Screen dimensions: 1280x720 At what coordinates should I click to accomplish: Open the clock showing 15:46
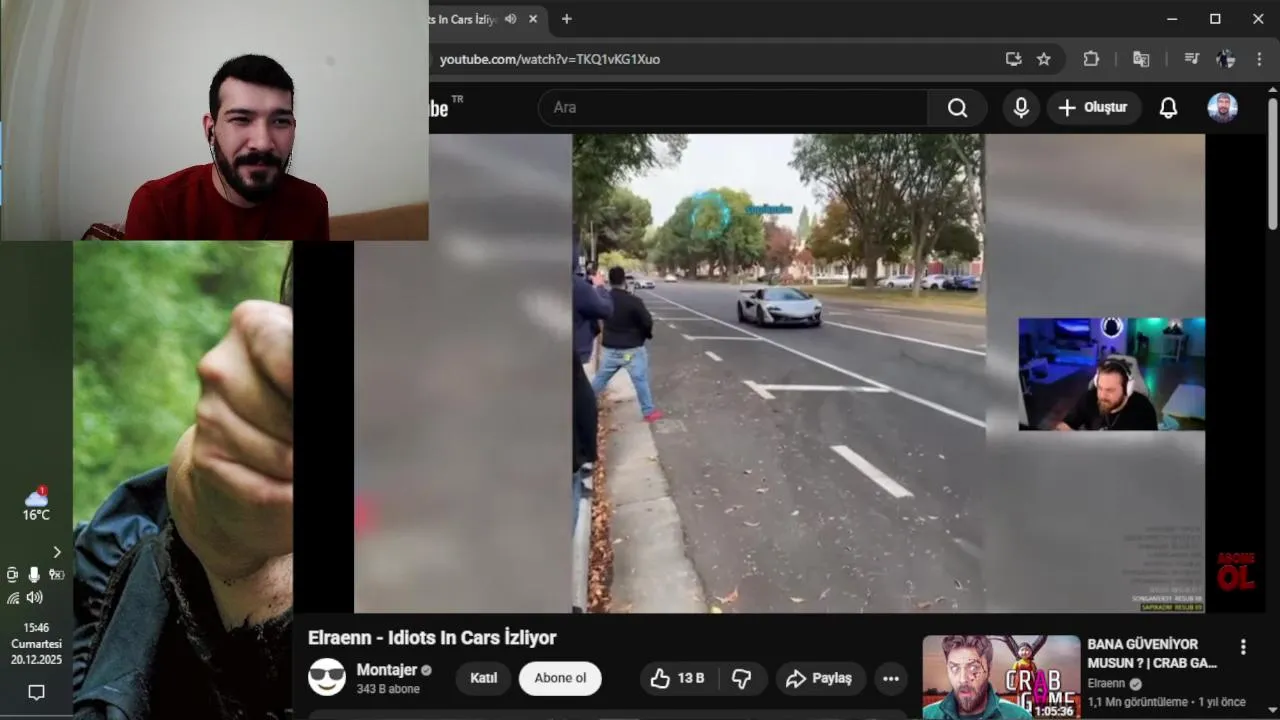(x=36, y=644)
